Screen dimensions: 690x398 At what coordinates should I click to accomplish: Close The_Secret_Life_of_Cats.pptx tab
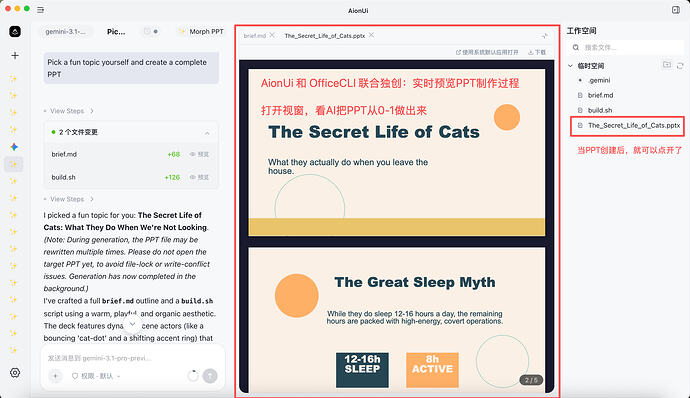click(x=371, y=35)
